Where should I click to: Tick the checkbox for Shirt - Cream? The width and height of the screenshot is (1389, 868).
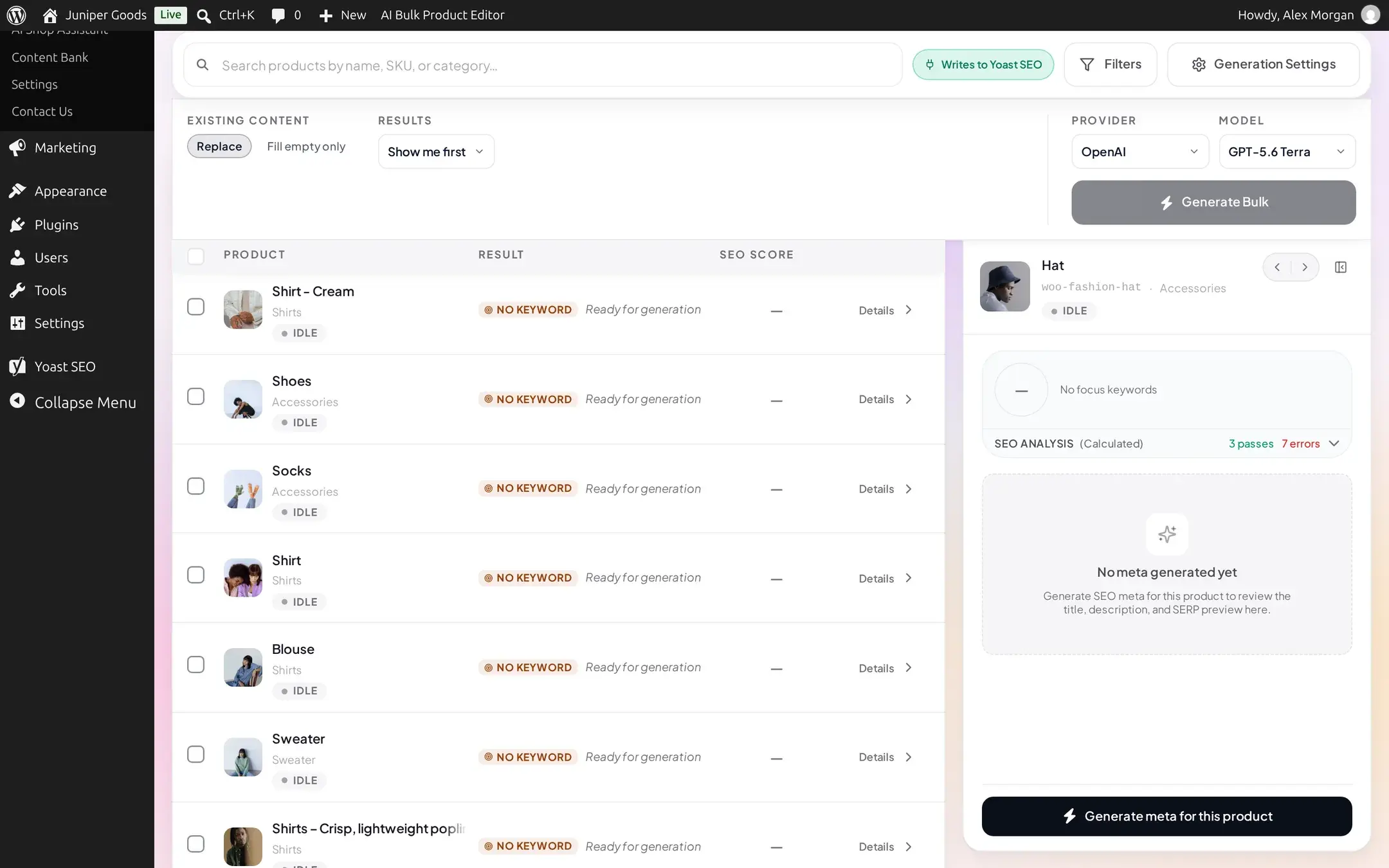(195, 307)
